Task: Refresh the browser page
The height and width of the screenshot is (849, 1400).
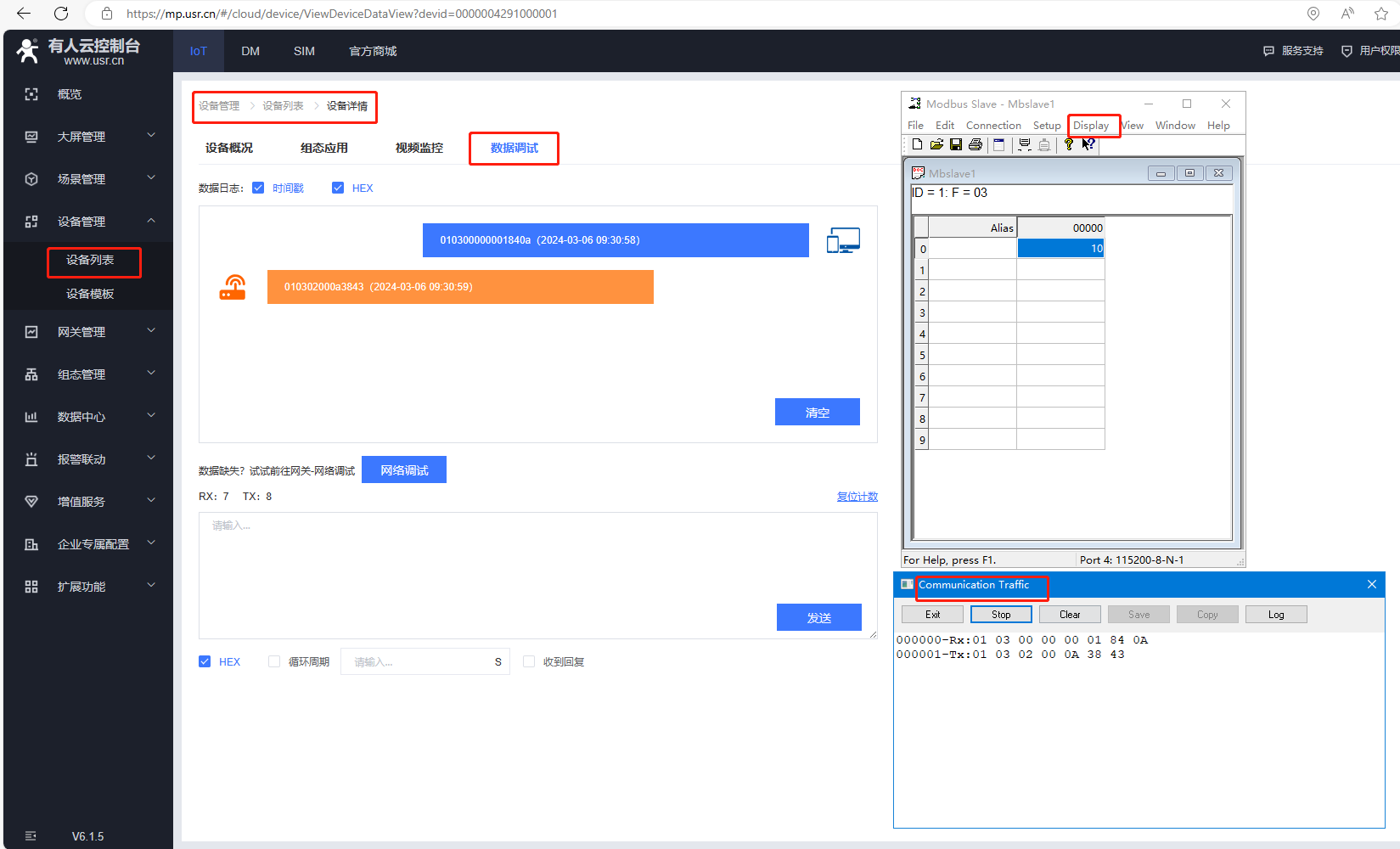Action: tap(61, 14)
